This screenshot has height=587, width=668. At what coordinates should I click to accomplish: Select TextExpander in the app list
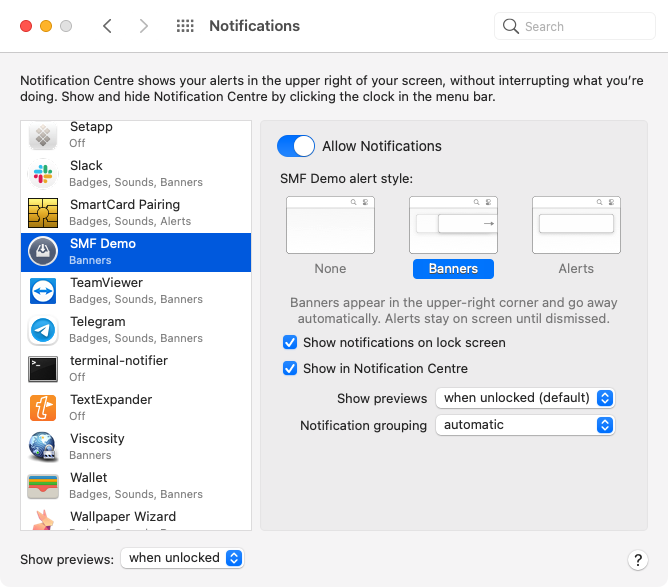point(136,408)
